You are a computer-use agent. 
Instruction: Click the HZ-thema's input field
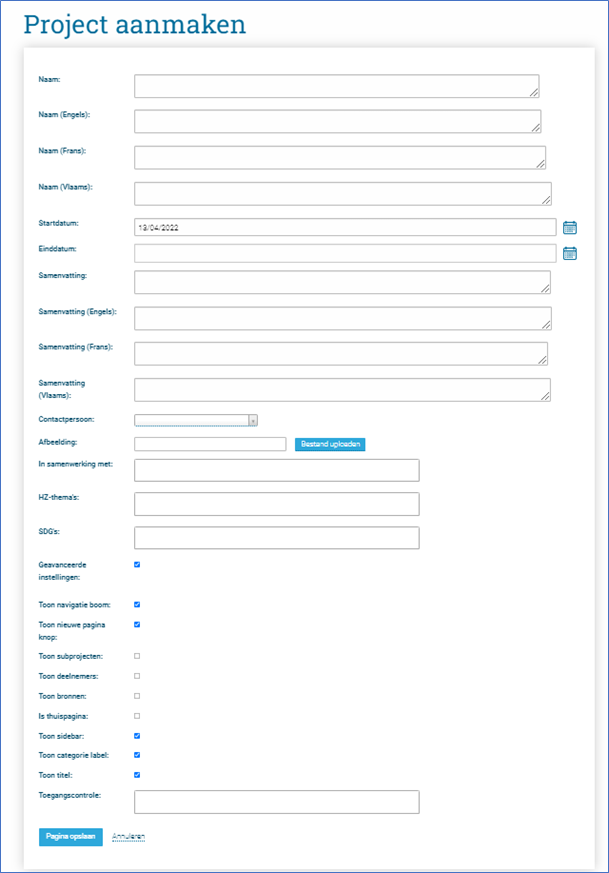pos(277,504)
